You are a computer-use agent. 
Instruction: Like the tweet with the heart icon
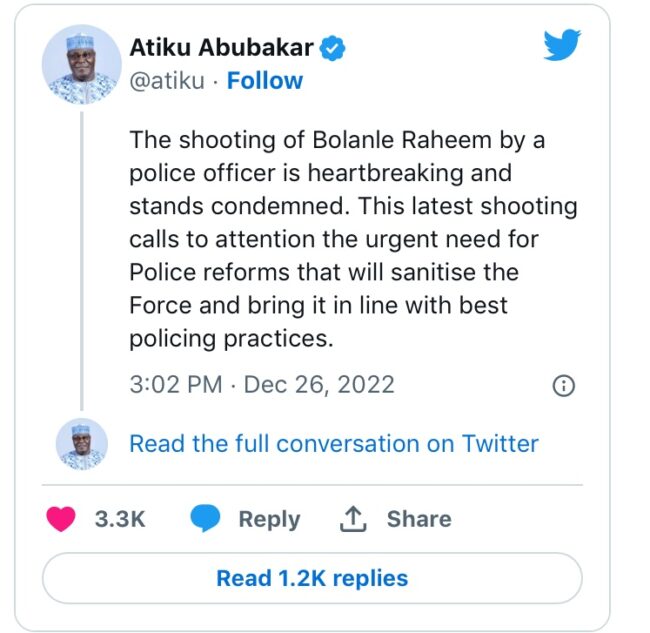point(62,519)
